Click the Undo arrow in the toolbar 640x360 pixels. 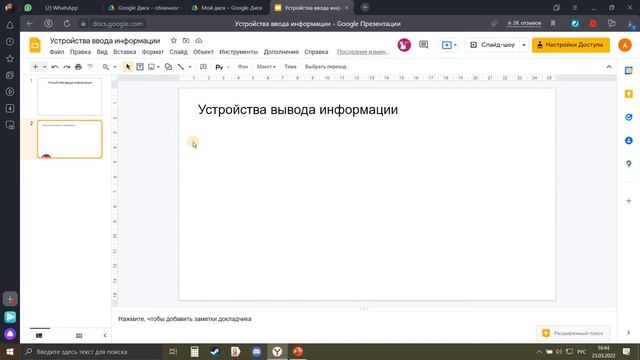[x=55, y=67]
